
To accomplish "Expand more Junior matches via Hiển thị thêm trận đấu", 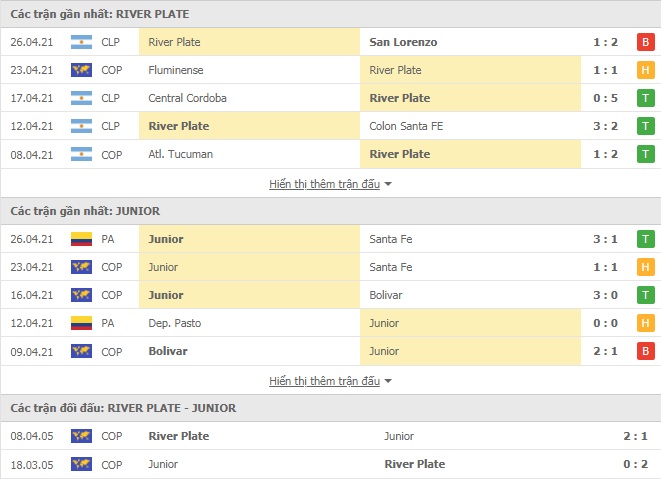I will click(325, 381).
